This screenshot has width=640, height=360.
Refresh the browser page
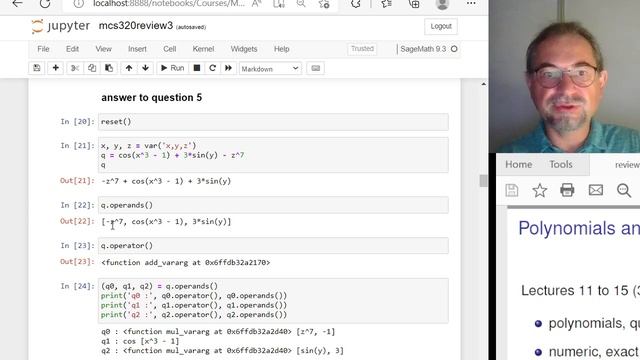(x=45, y=4)
